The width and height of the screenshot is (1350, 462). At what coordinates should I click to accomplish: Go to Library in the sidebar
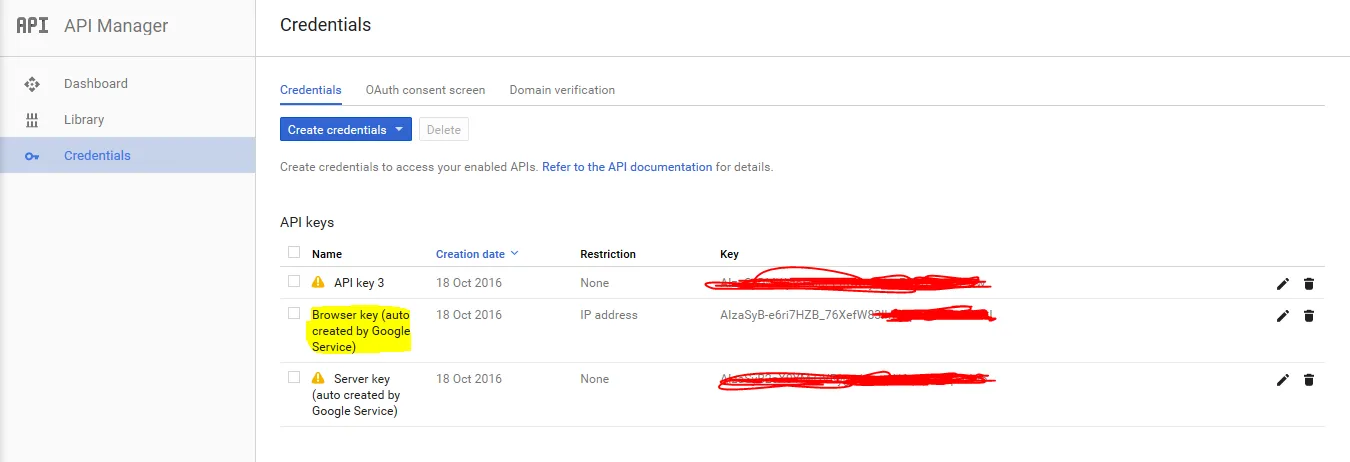coord(84,120)
